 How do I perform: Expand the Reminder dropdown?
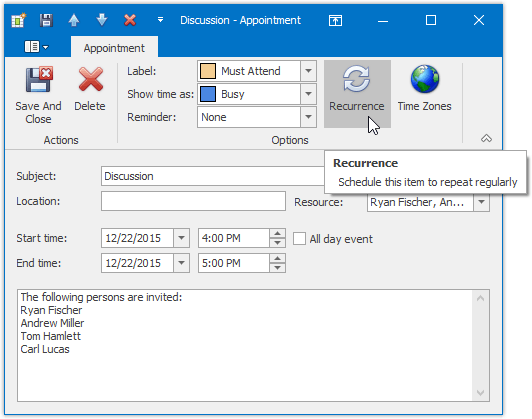point(308,117)
